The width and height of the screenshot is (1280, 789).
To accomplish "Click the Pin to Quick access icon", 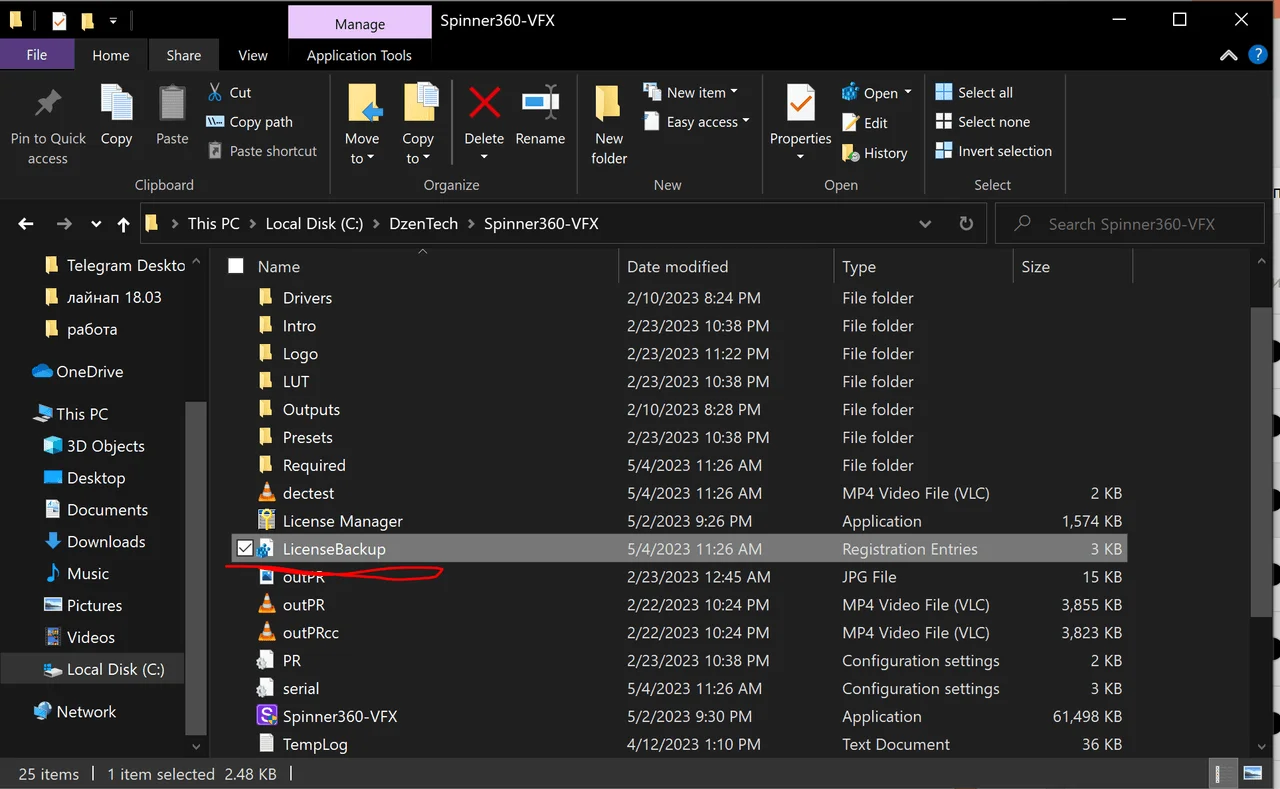I will click(x=48, y=103).
